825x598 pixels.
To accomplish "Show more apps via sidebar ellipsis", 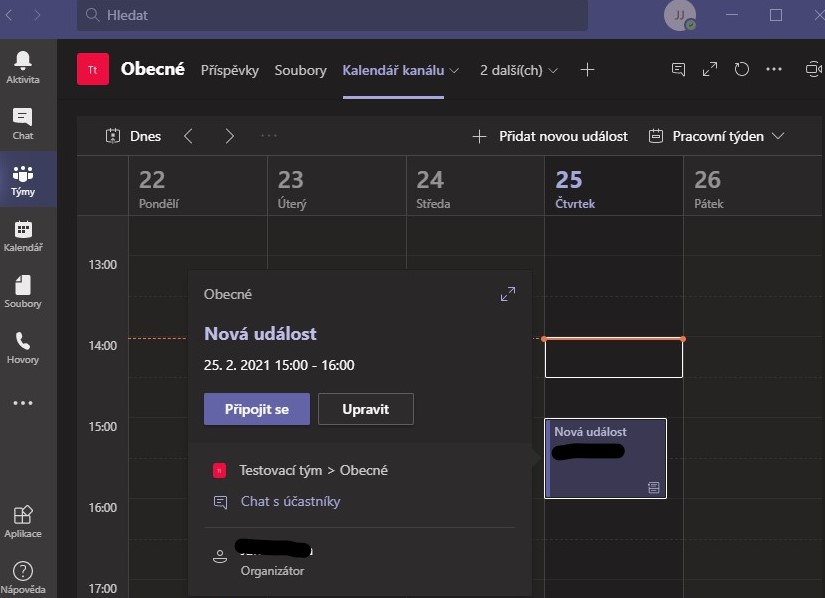I will 23,403.
